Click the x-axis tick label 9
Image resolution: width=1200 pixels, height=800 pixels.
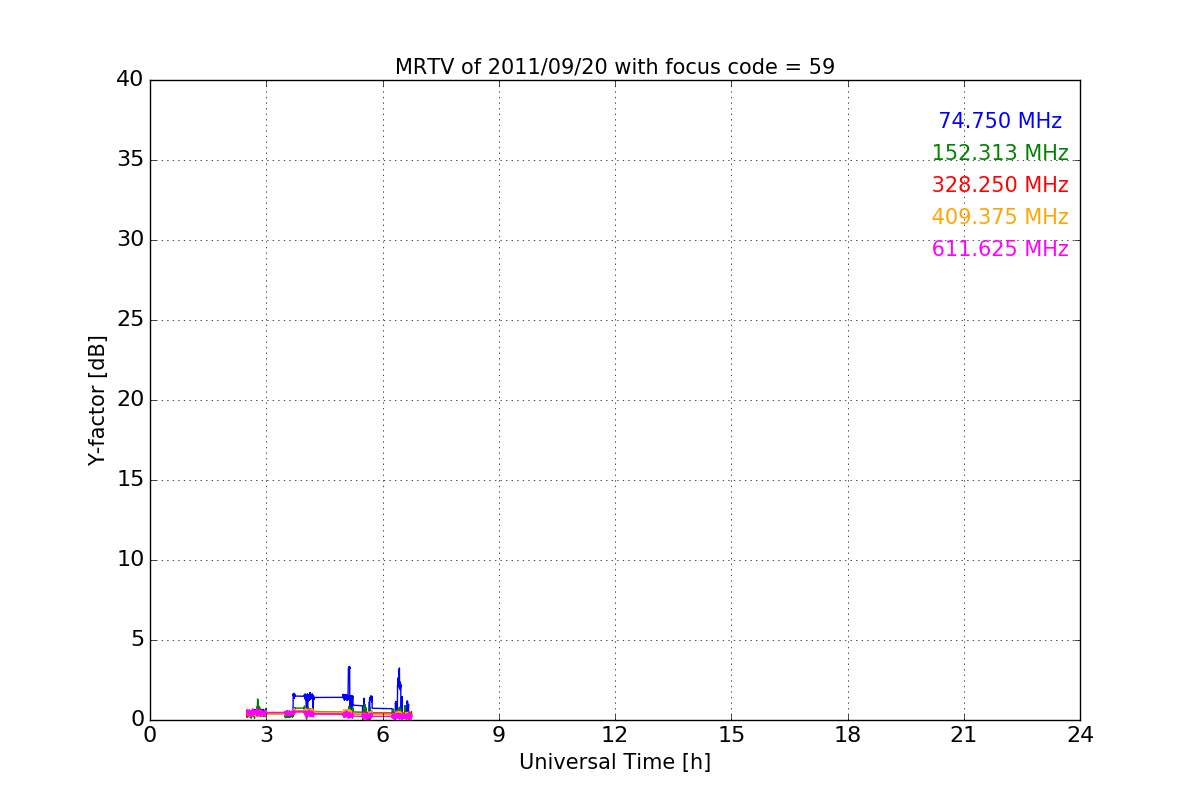[x=499, y=735]
